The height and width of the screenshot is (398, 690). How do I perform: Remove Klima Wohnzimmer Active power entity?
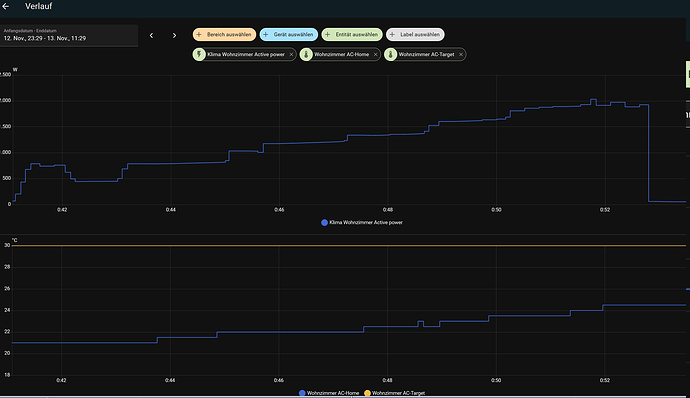tap(291, 55)
